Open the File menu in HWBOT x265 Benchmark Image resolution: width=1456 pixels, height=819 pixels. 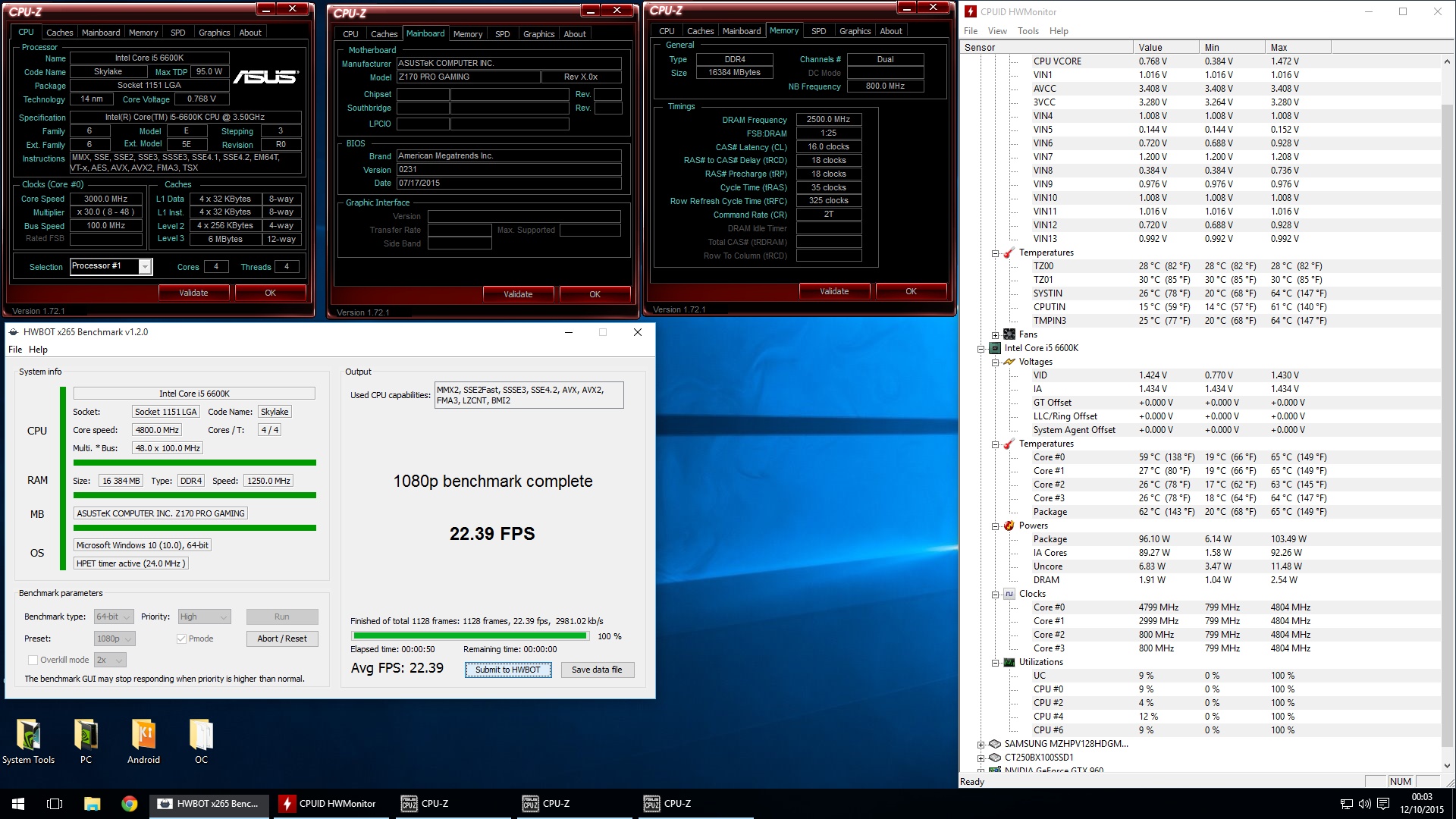(15, 350)
